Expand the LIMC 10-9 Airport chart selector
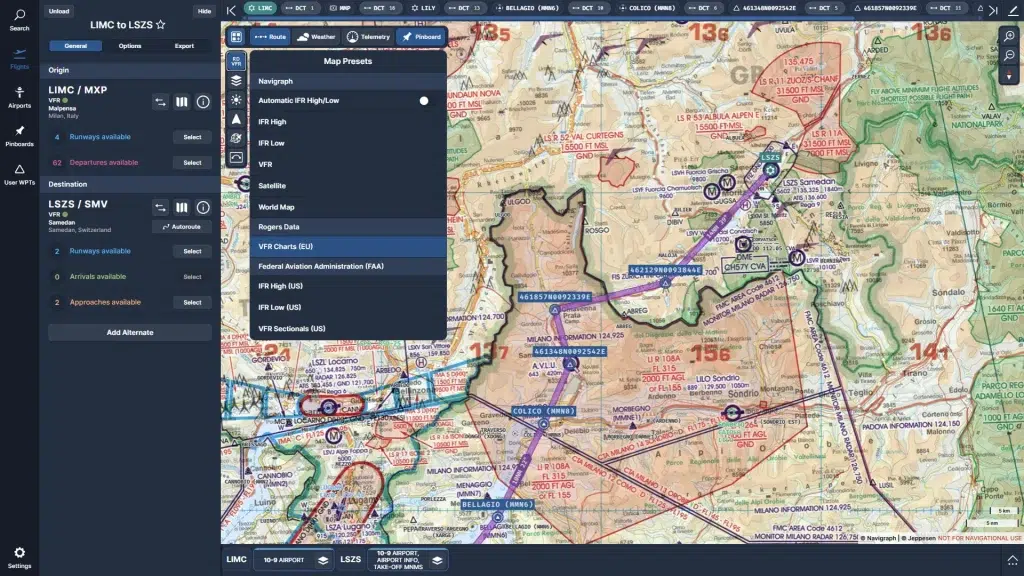The height and width of the screenshot is (576, 1024). [323, 560]
